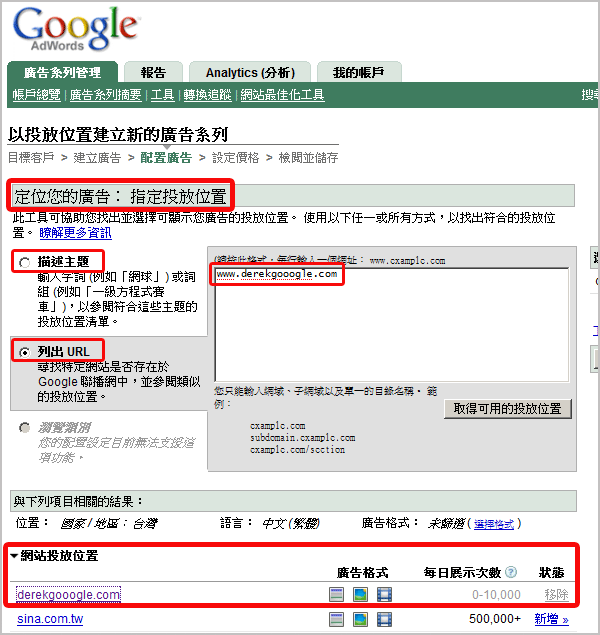Screen dimensions: 600x635
Task: Click inside the URL list text area
Action: point(391,325)
